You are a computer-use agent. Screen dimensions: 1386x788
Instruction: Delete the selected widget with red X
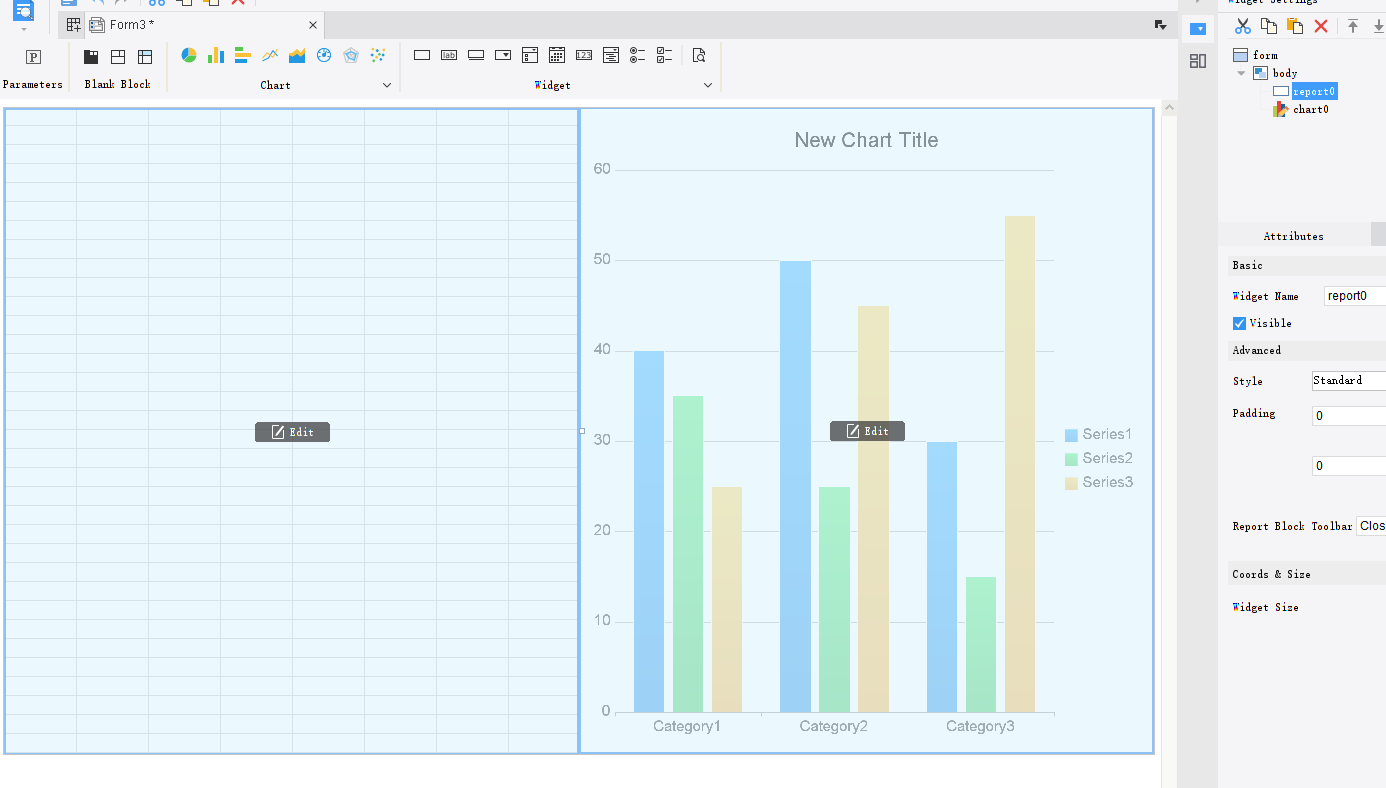pyautogui.click(x=1321, y=26)
